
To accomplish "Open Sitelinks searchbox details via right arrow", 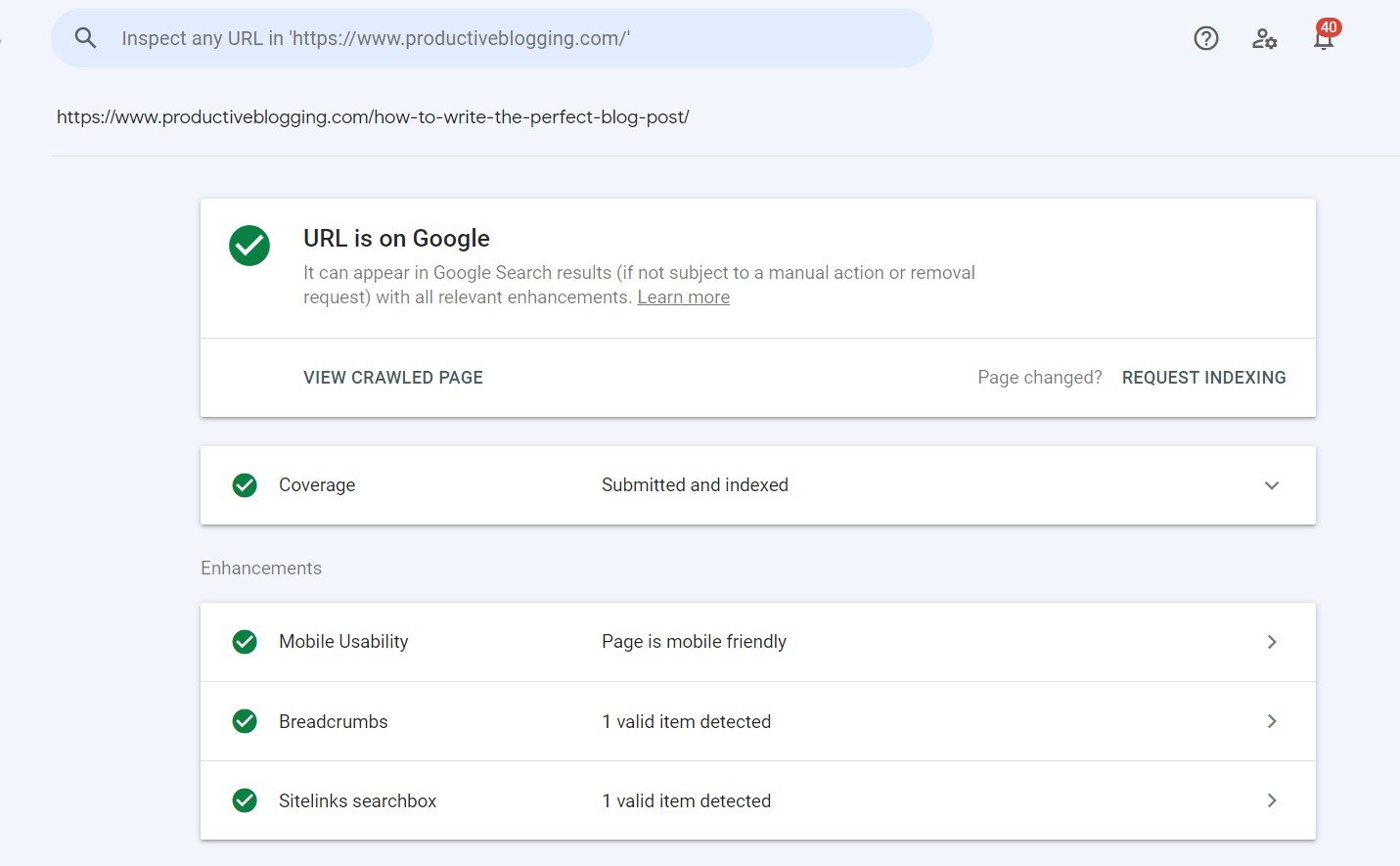I will tap(1272, 800).
